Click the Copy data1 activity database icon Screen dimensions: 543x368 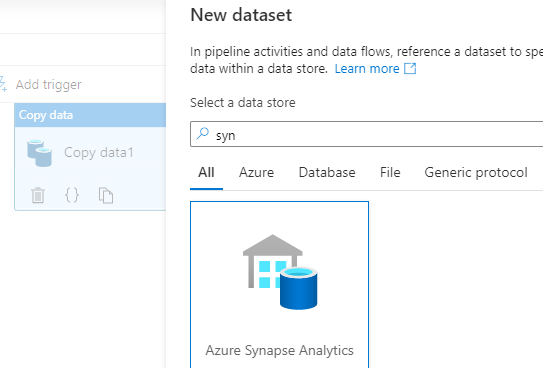(39, 153)
